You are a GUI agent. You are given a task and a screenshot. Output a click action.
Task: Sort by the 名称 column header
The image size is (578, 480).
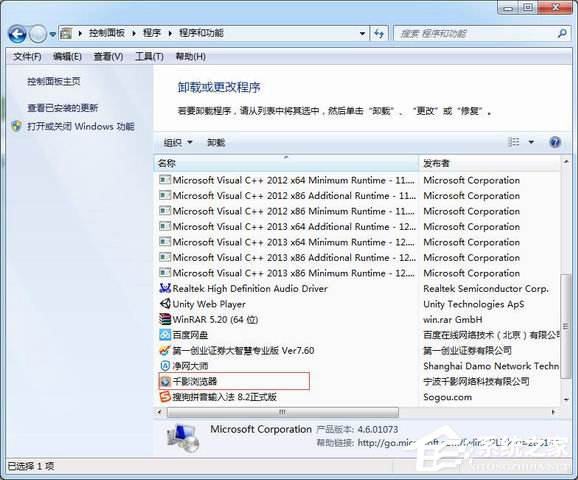(286, 163)
